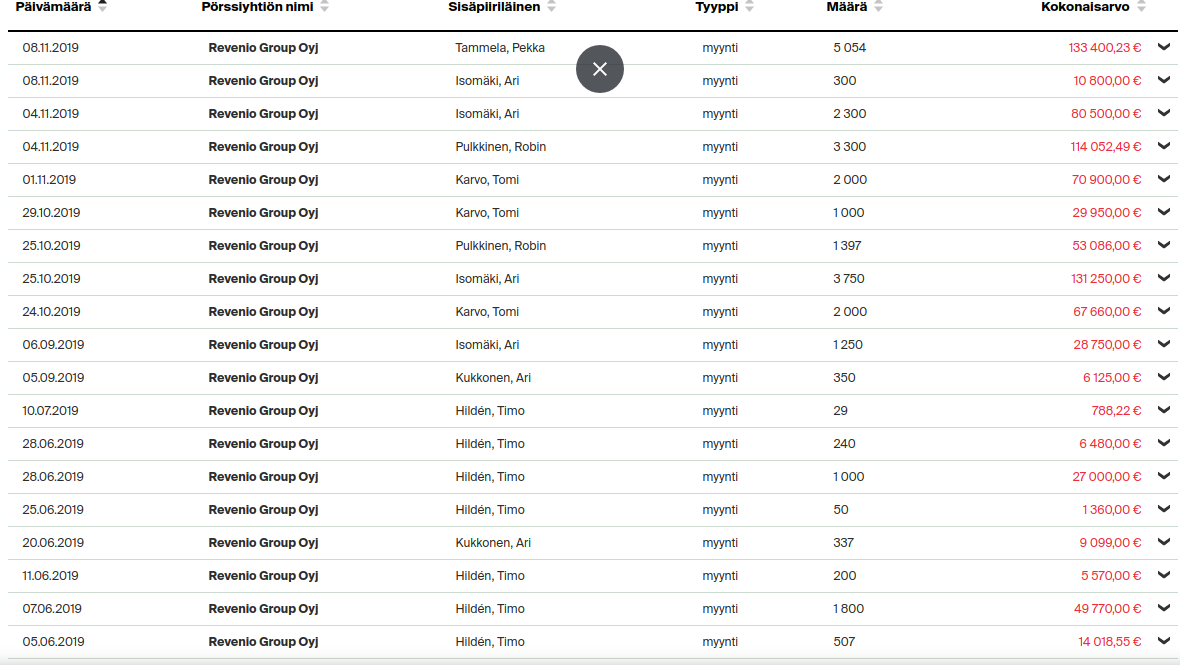
Task: Sort by Sisäpiiriläinen column arrows
Action: pyautogui.click(x=552, y=7)
